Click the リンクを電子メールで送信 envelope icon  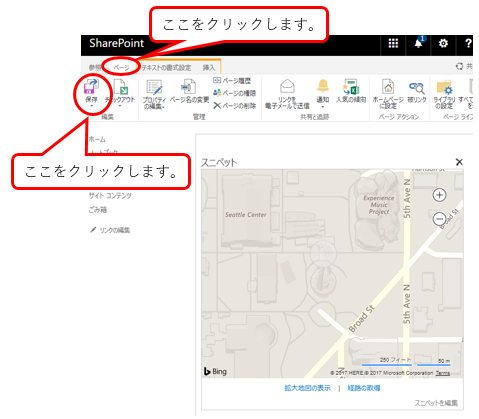287,87
